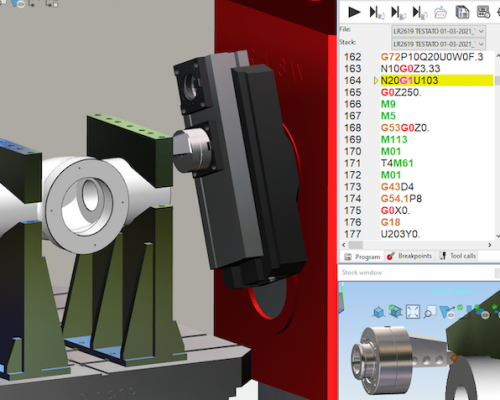Viewport: 500px width, 400px height.
Task: Switch to the Program tab
Action: [362, 257]
